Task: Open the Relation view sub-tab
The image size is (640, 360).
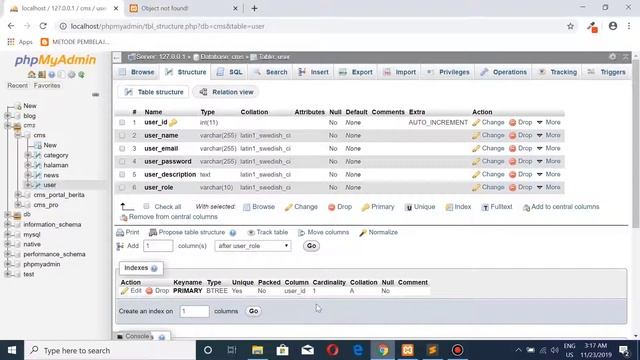Action: point(227,92)
